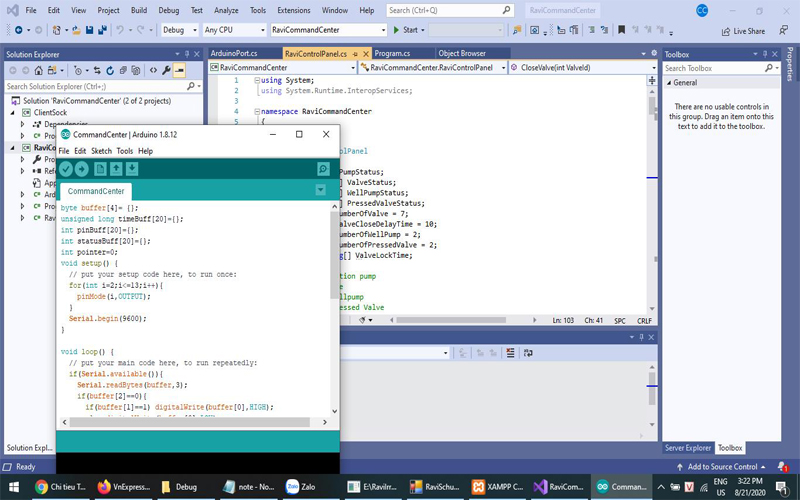Click the editor tab settings gear icon

click(654, 53)
